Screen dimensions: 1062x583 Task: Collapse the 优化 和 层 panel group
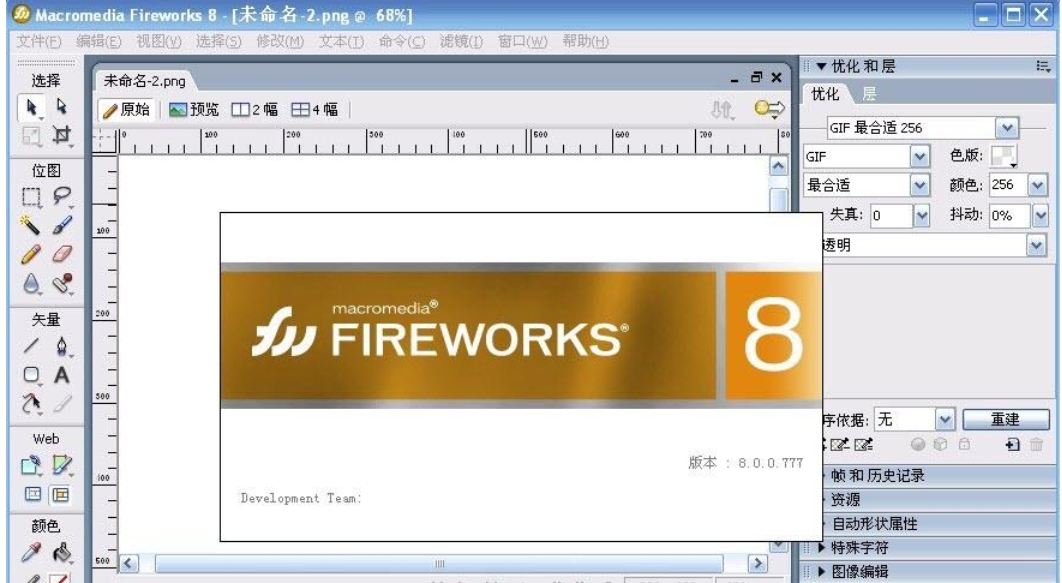(822, 66)
